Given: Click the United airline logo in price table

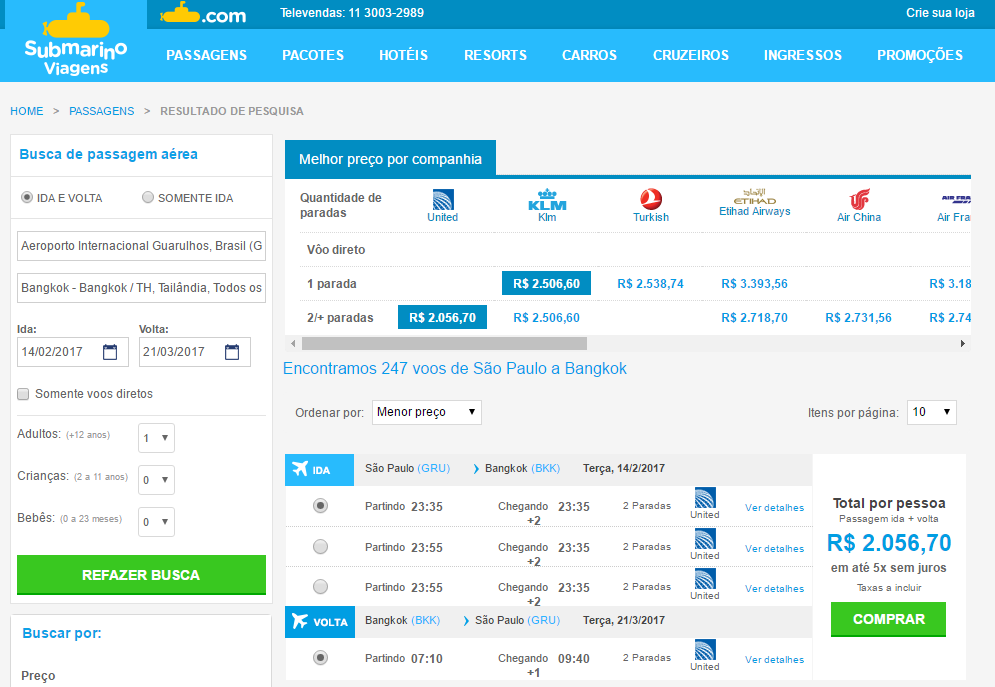Looking at the screenshot, I should (442, 200).
